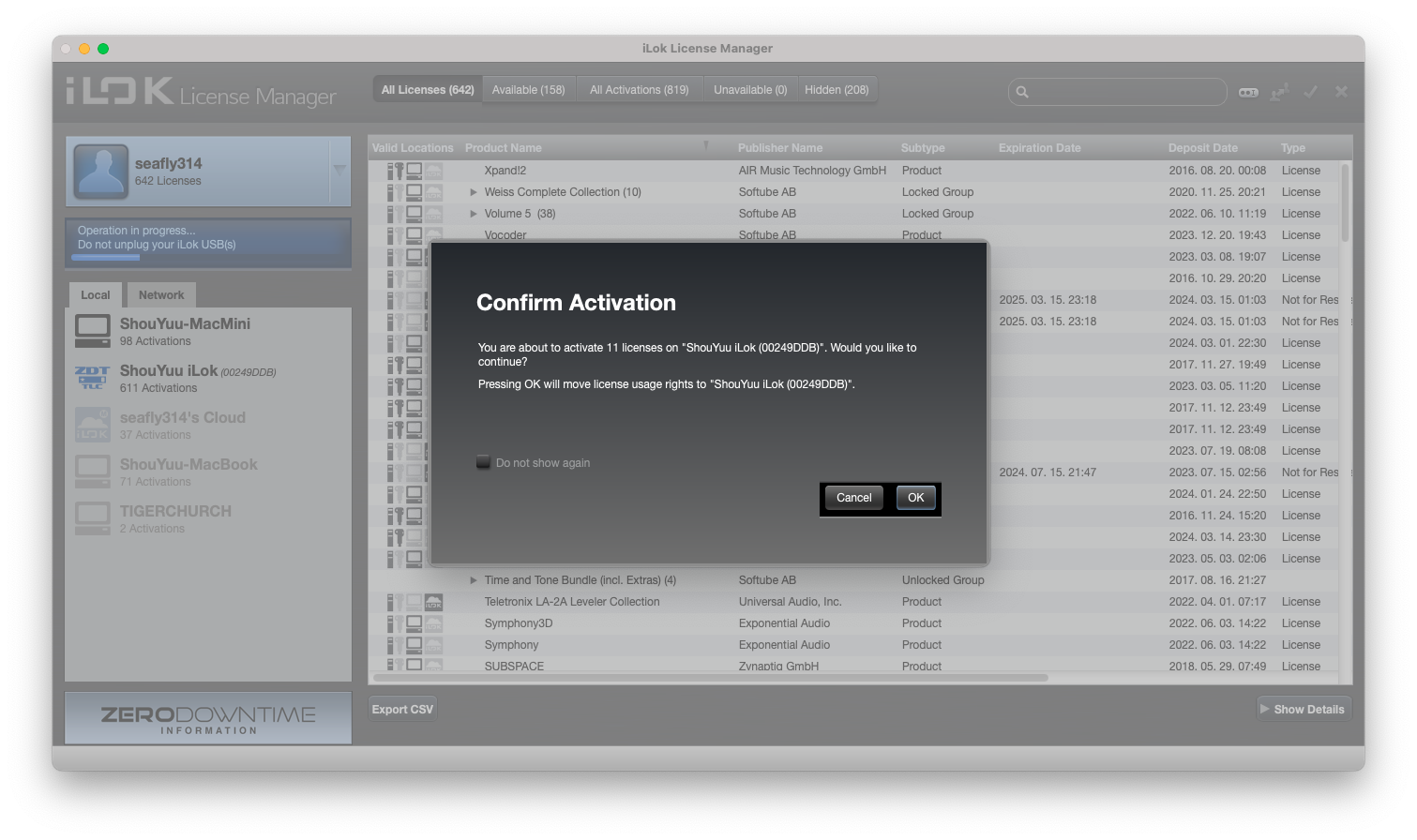
Task: Open the All Activations (819) tab
Action: click(639, 90)
